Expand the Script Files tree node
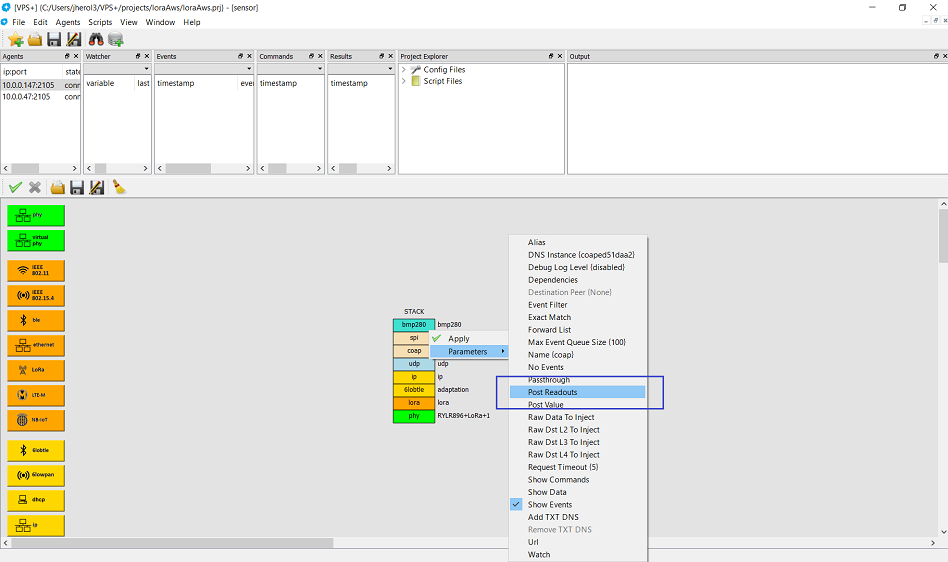948x562 pixels. [404, 82]
